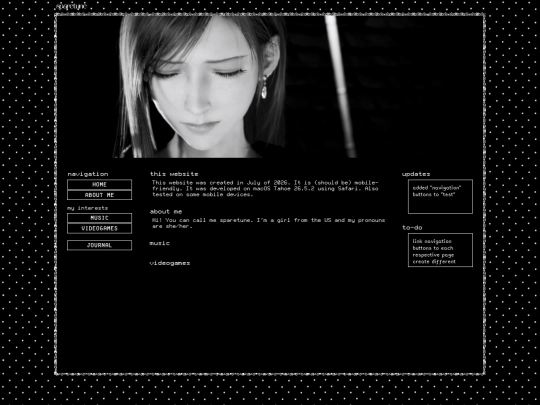Click the 'to-do' heading
The image size is (540, 405).
pos(412,228)
